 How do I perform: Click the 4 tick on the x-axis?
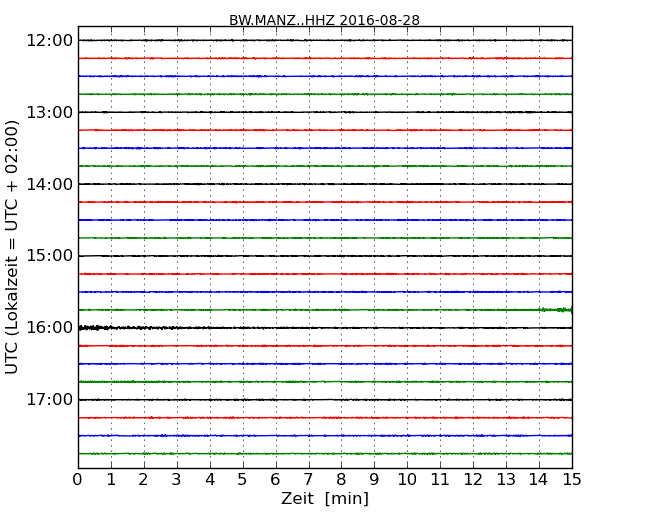click(210, 480)
